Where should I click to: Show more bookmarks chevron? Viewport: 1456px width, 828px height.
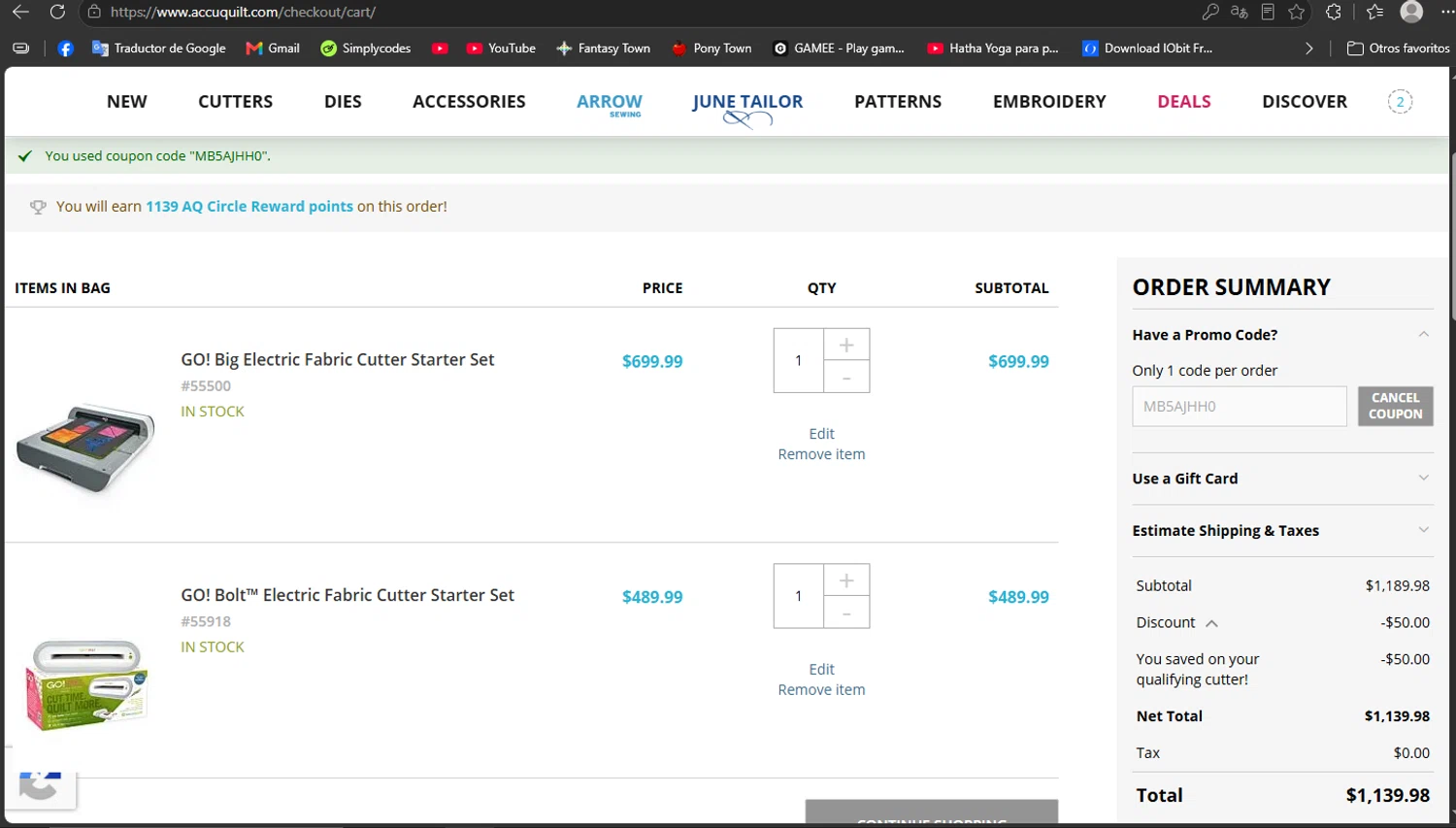1308,48
